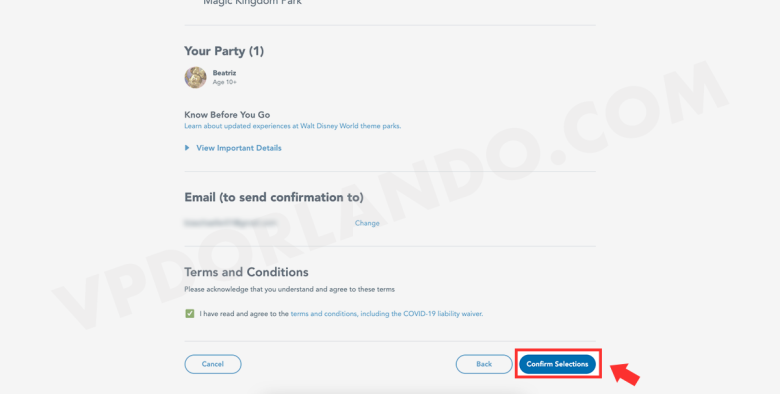The width and height of the screenshot is (780, 394).
Task: Click the Age 10+ label under Beatriz
Action: 225,82
